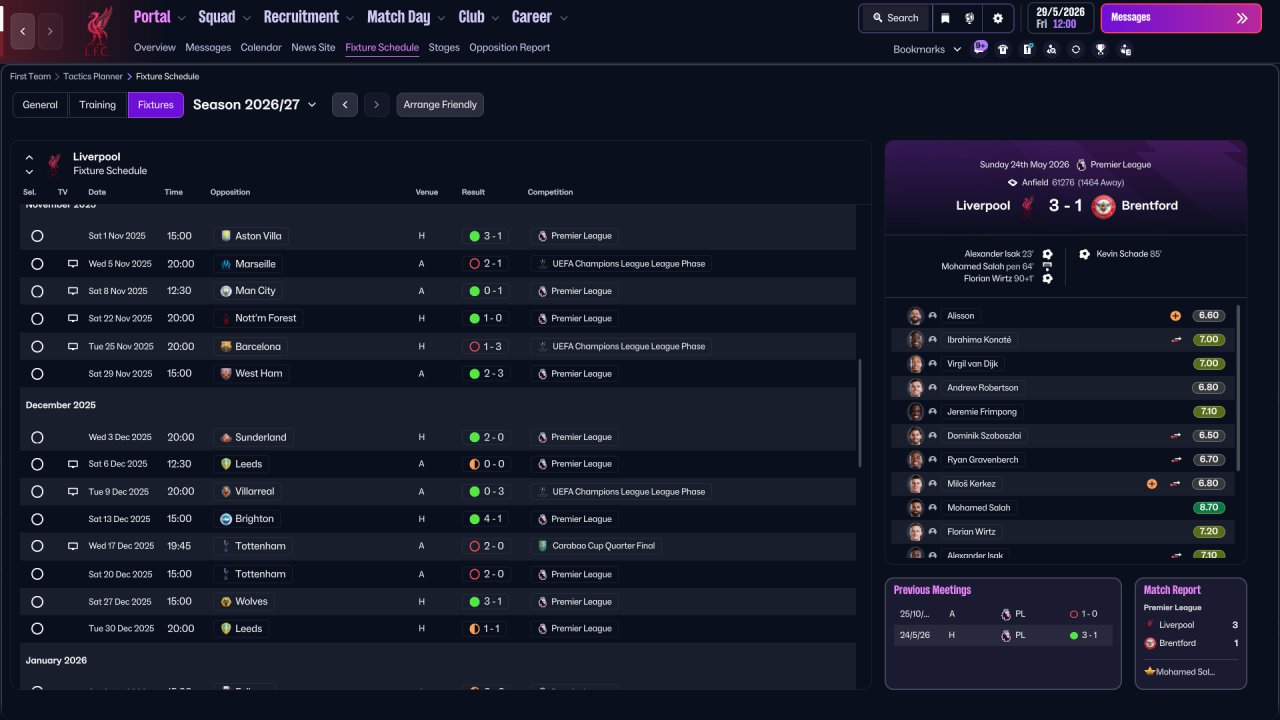Expand the Portal menu dropdown arrow
1280x720 pixels.
tap(181, 18)
